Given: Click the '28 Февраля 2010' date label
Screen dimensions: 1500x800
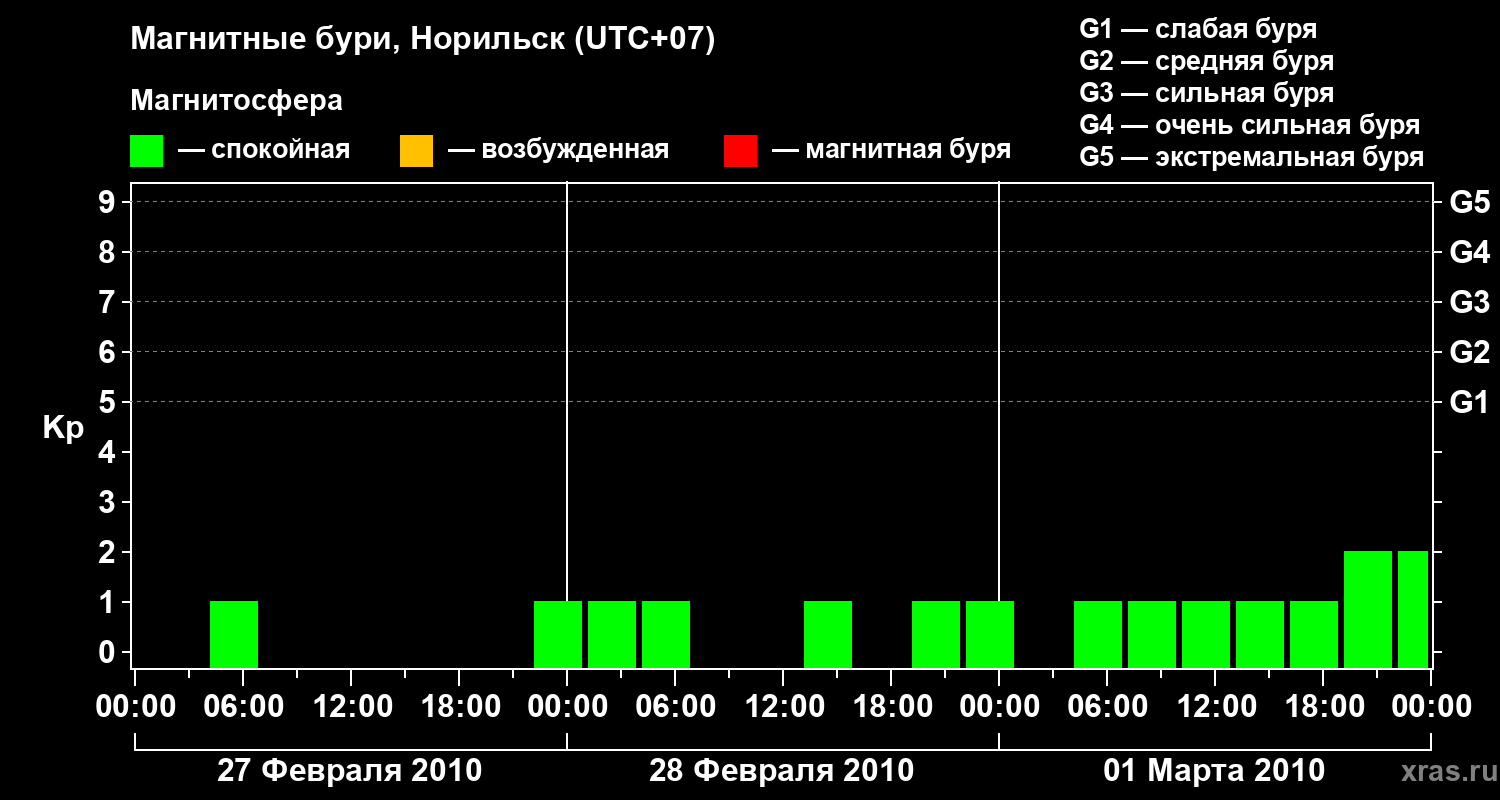Looking at the screenshot, I should pyautogui.click(x=782, y=771).
